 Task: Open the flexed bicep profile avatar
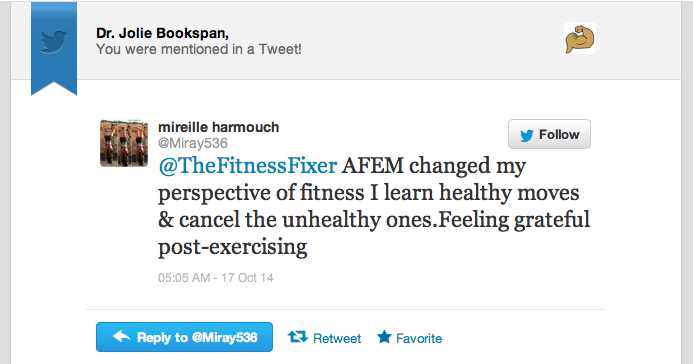point(579,38)
